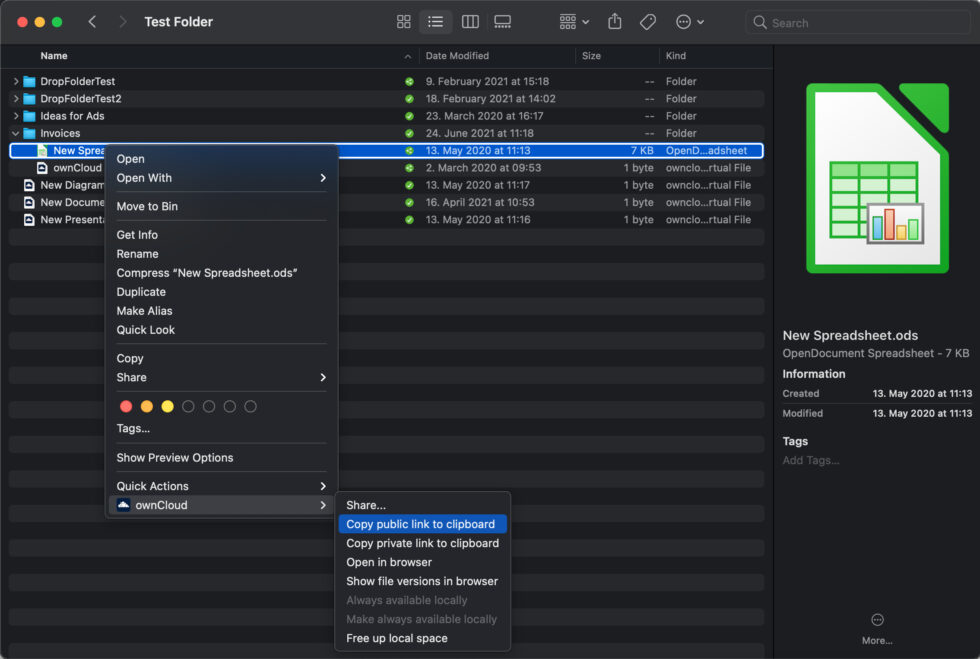Click the Search field
The width and height of the screenshot is (980, 659).
(860, 22)
